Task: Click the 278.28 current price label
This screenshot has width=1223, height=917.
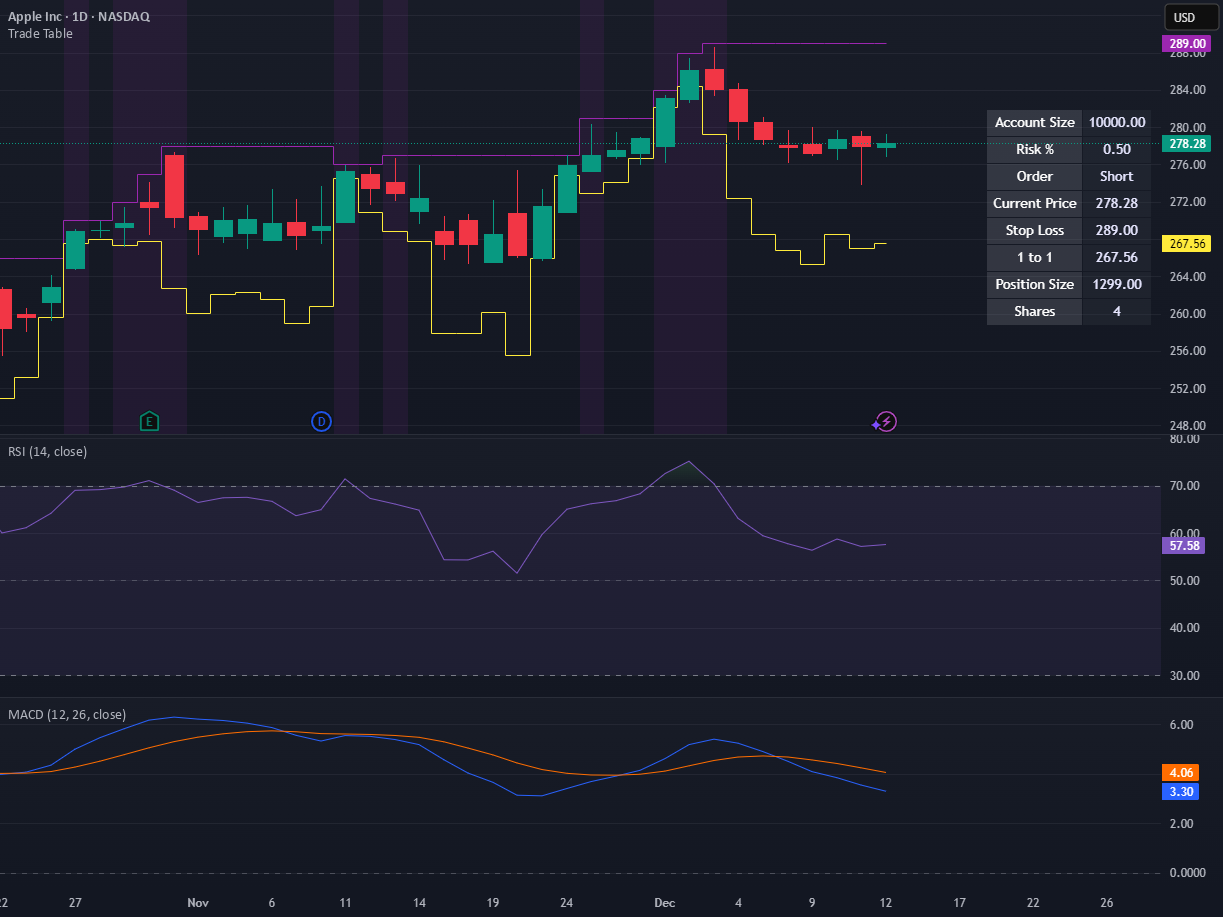Action: [1186, 144]
